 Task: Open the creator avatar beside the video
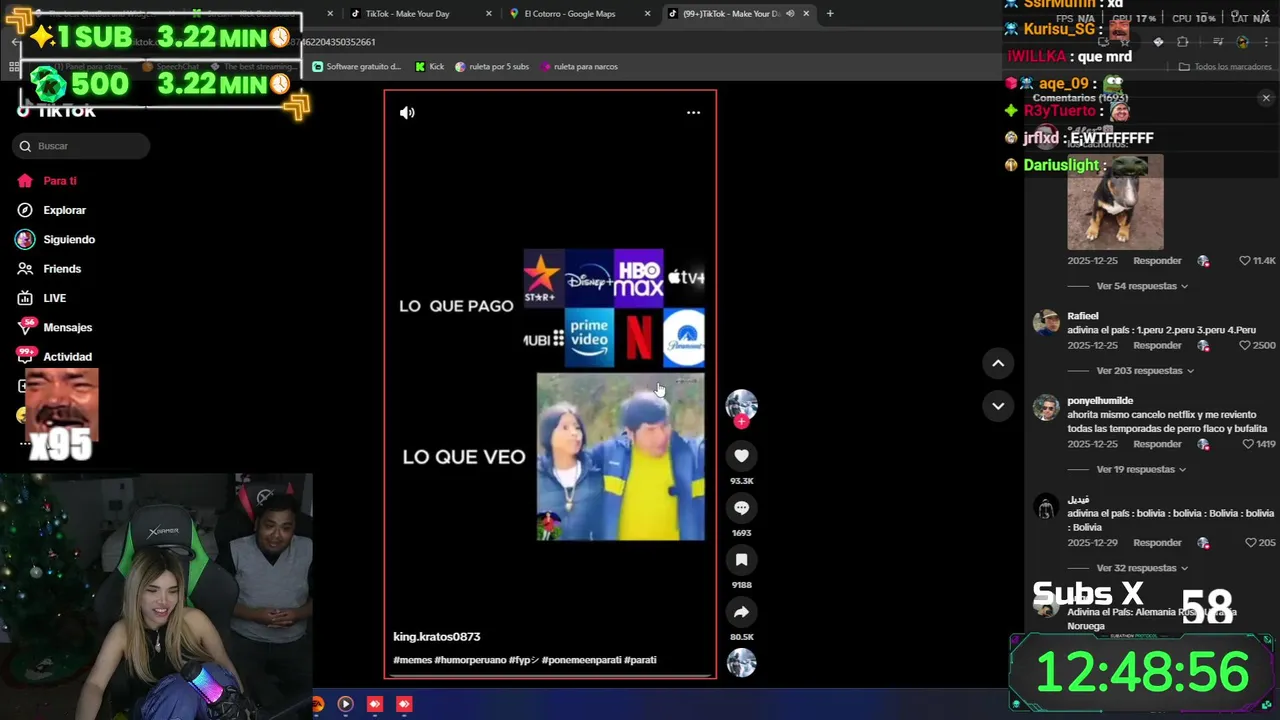click(x=741, y=403)
